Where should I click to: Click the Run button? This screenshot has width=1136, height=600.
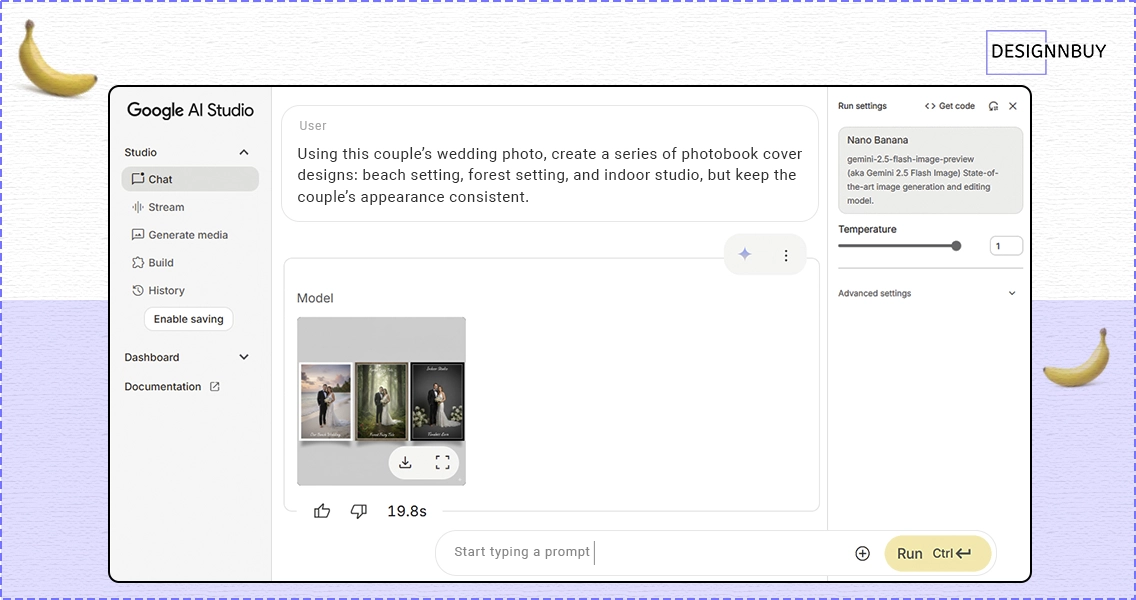pos(937,554)
